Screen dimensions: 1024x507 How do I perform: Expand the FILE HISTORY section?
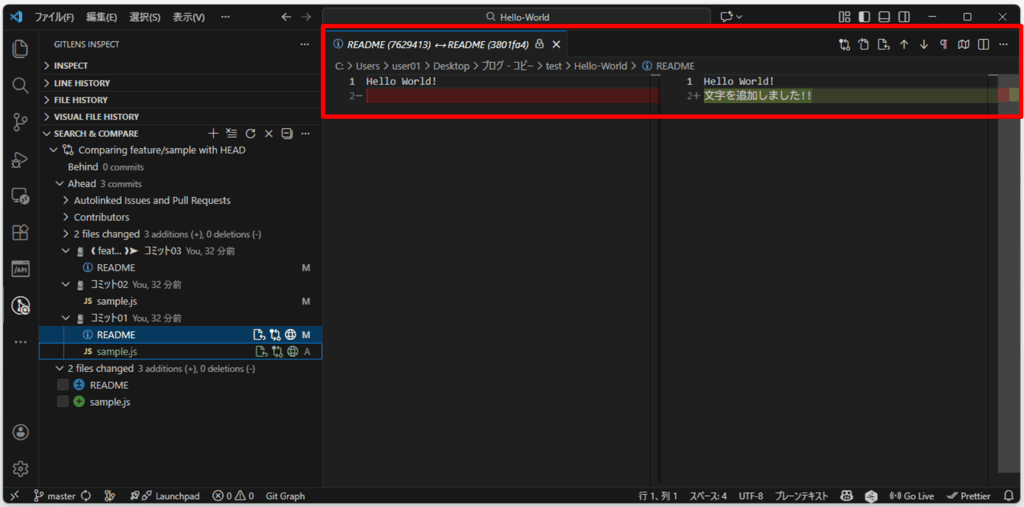180,100
